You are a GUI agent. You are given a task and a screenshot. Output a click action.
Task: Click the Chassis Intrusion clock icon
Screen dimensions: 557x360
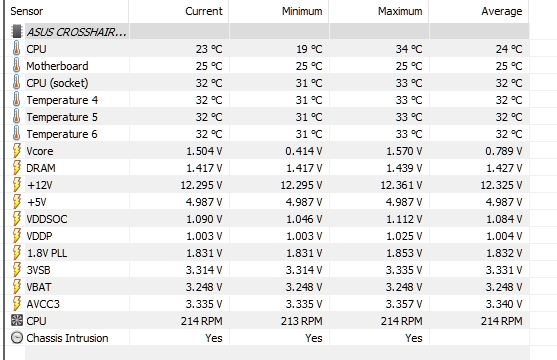point(17,338)
